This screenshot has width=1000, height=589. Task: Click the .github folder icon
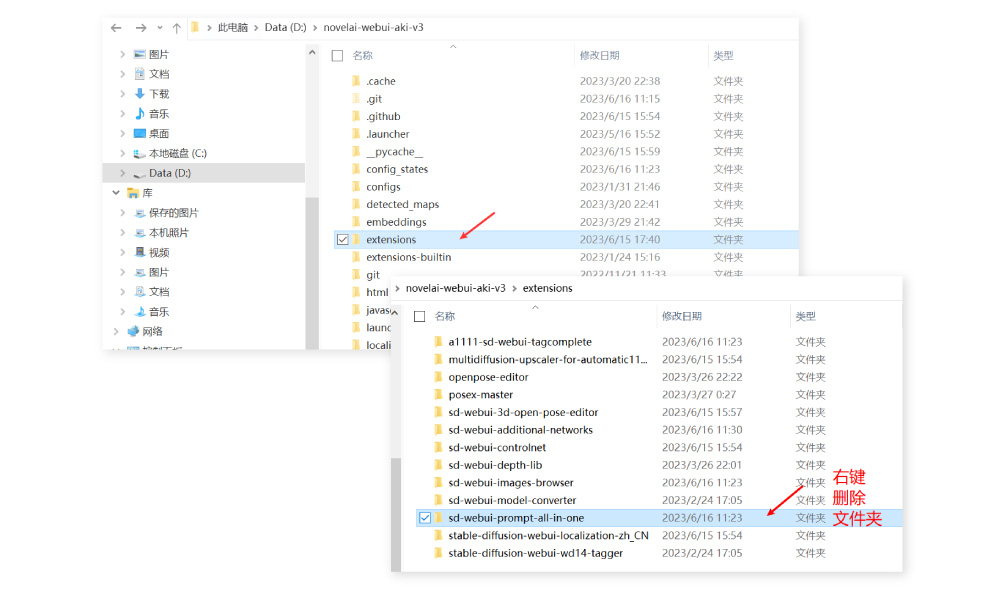click(x=356, y=116)
